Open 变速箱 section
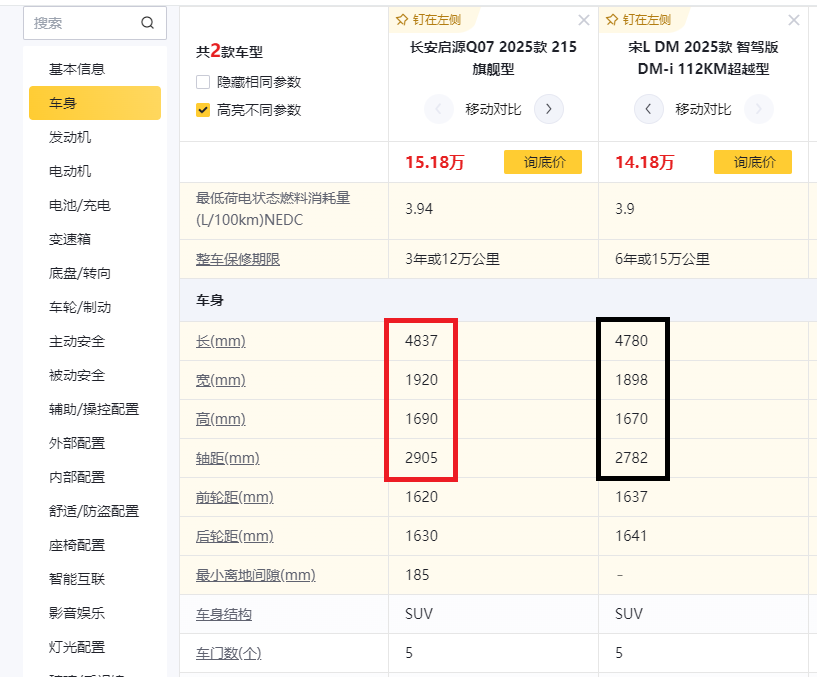 [x=70, y=239]
